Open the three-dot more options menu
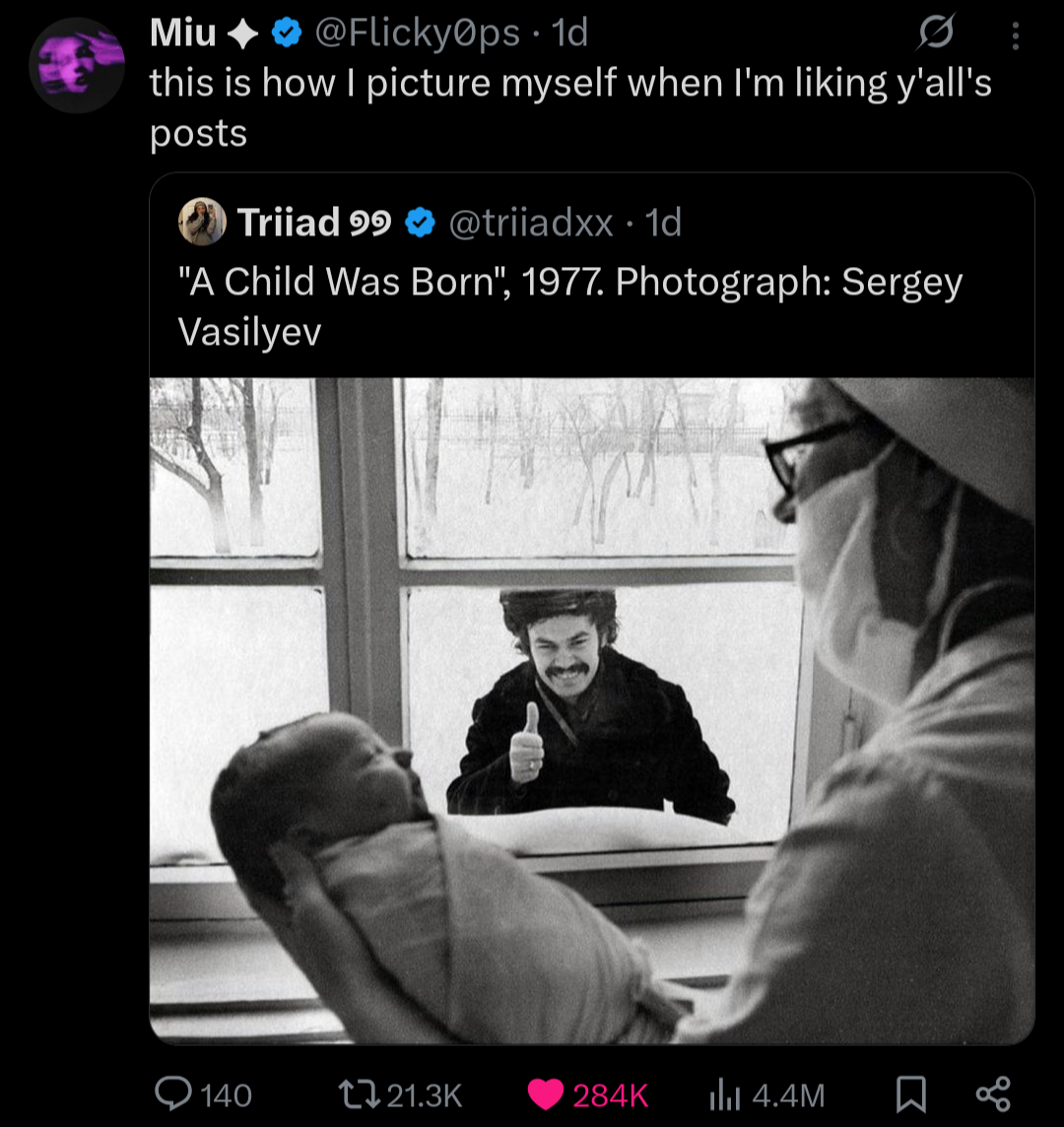This screenshot has height=1127, width=1064. 1016,36
